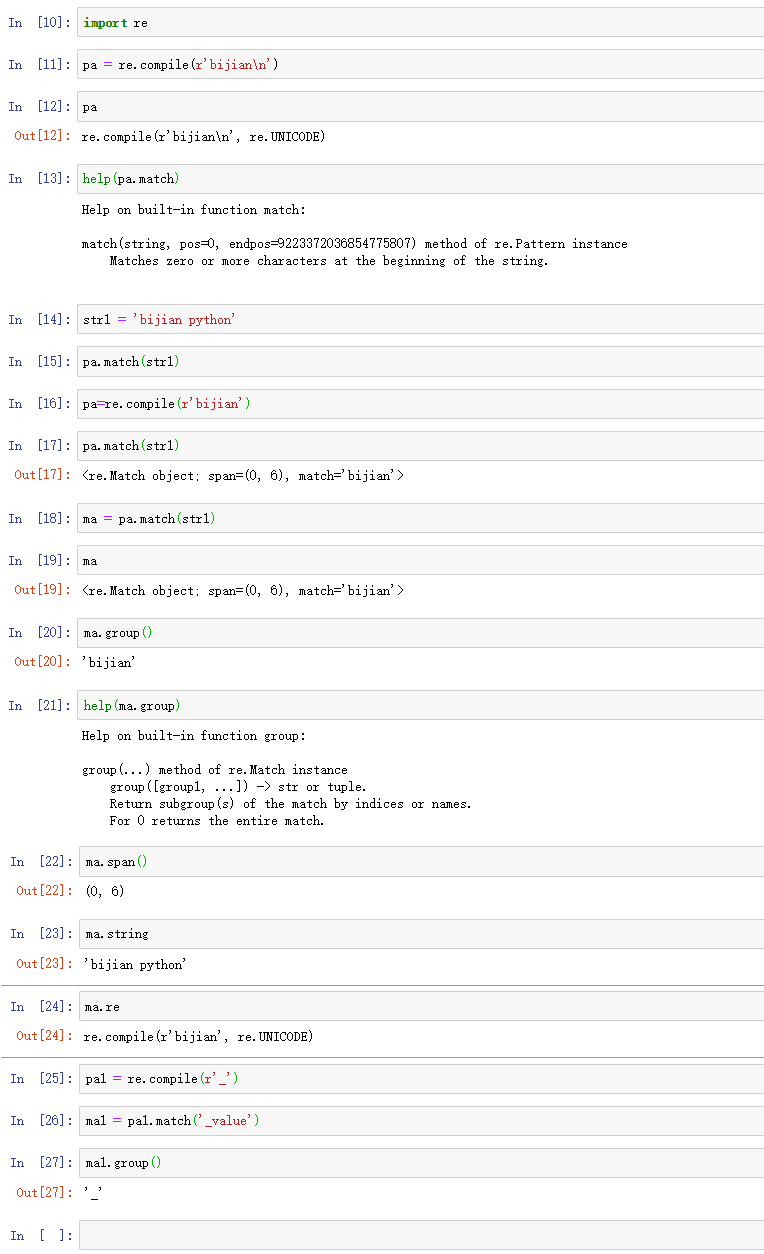Click 'Return subgroup(s) of the match' line
The width and height of the screenshot is (764, 1254).
pyautogui.click(x=290, y=803)
